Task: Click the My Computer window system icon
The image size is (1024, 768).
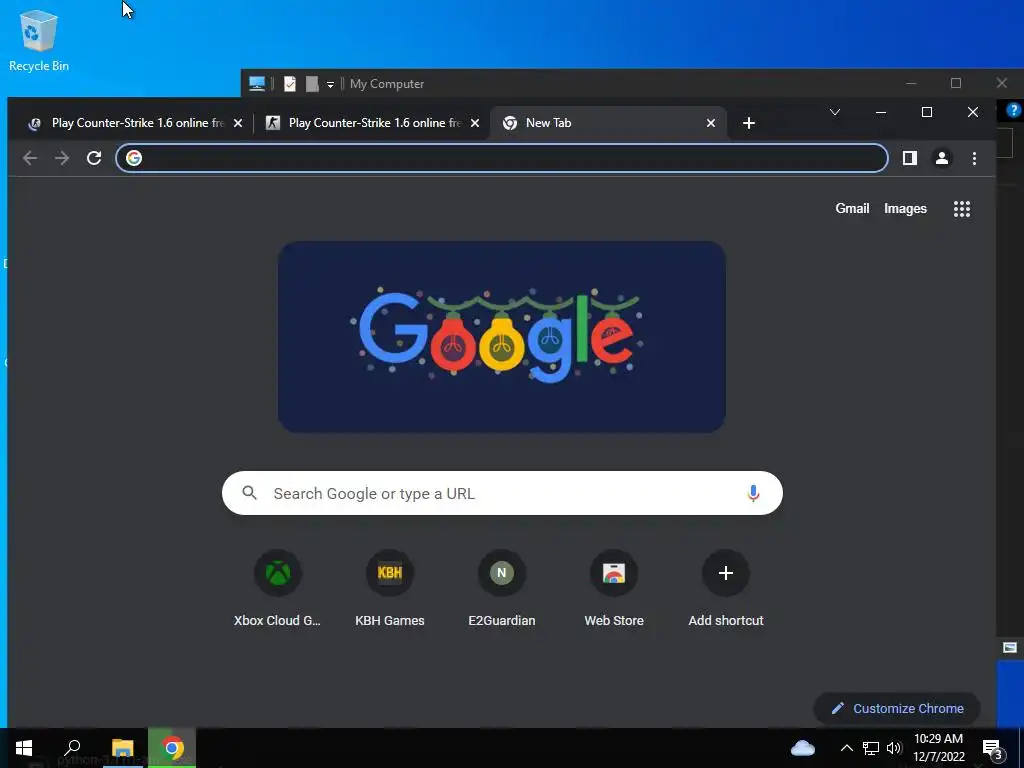Action: click(257, 84)
